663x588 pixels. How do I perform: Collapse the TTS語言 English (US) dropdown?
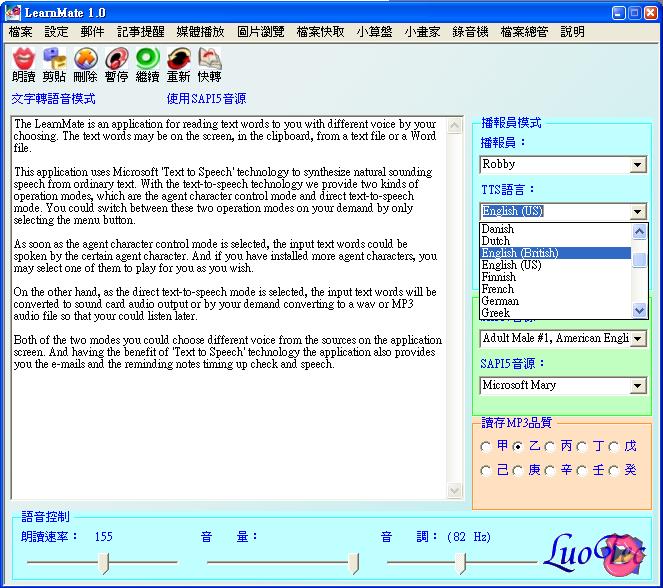coord(638,211)
